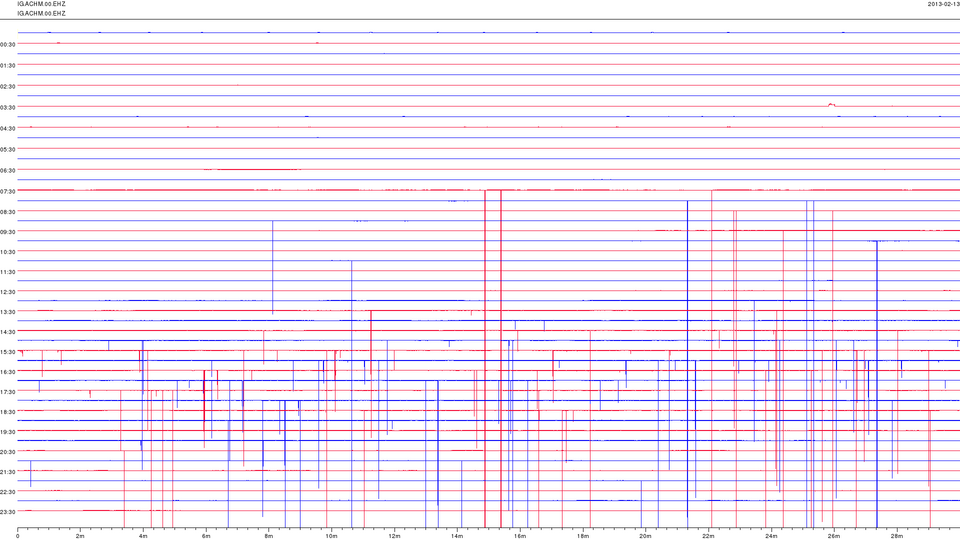Select the 01:30 trace label

click(7, 65)
